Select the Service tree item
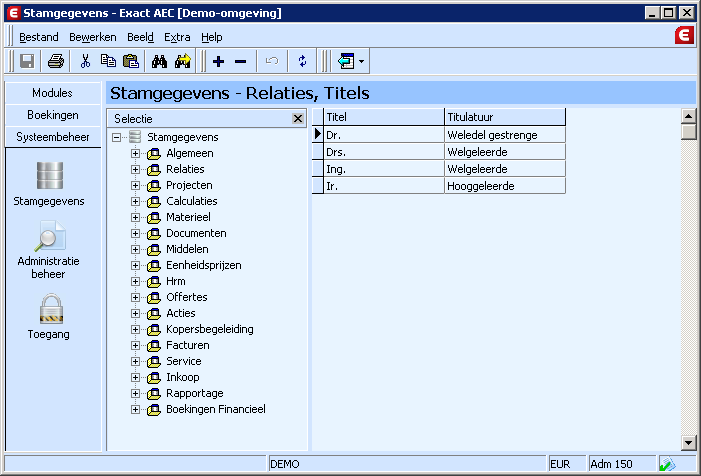The height and width of the screenshot is (476, 701). point(184,361)
